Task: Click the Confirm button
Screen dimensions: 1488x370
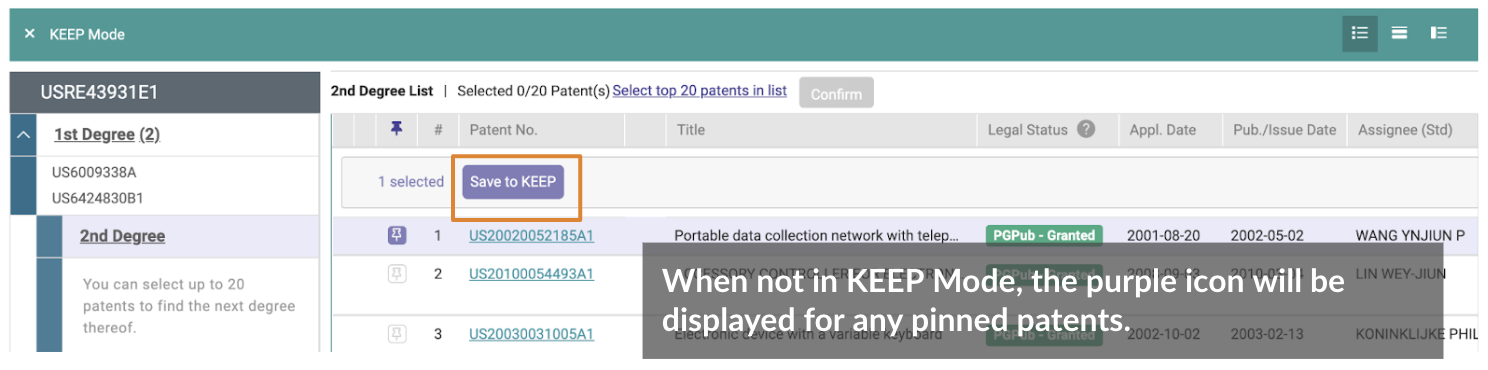Action: point(836,93)
